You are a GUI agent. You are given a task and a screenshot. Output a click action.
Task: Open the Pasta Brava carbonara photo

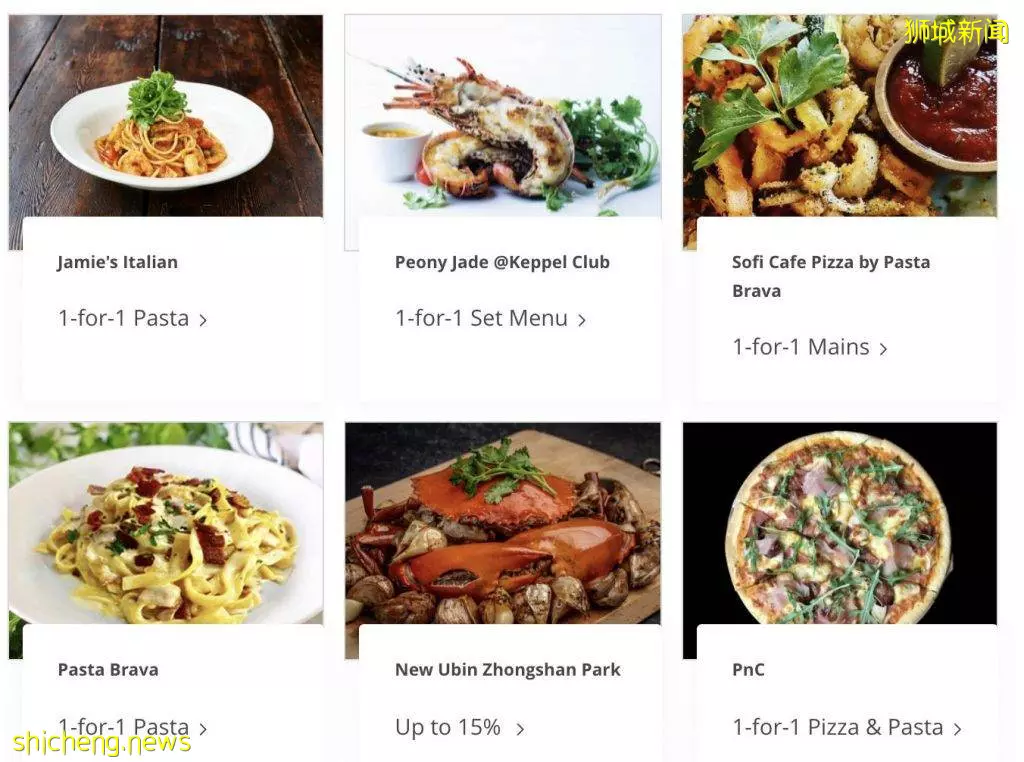click(x=165, y=523)
